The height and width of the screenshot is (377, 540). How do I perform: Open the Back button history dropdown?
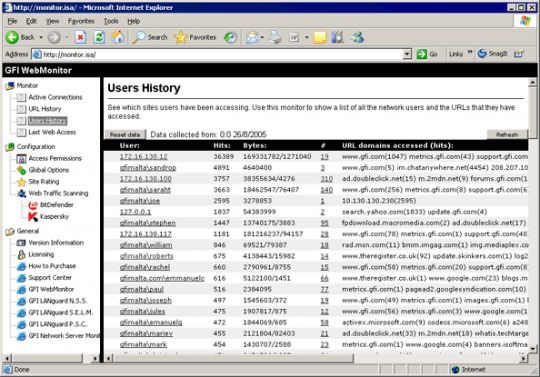coord(41,37)
